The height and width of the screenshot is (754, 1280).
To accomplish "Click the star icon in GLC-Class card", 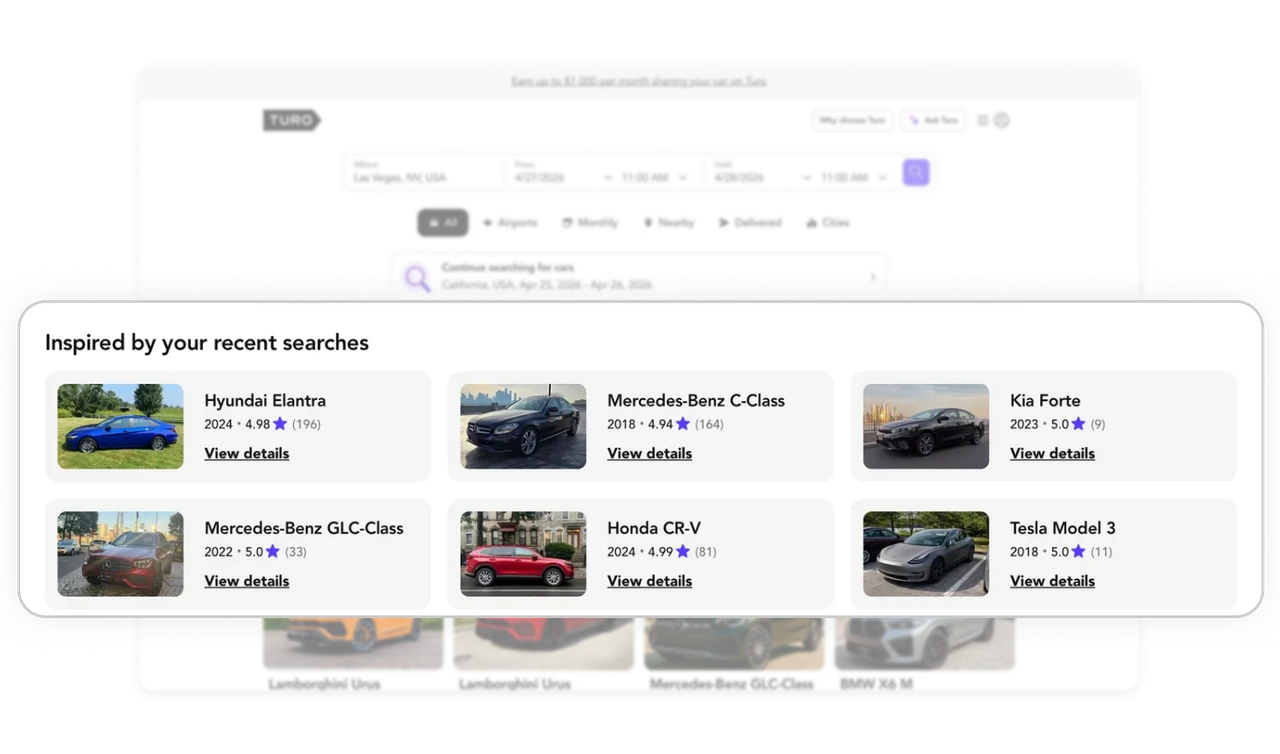I will [x=273, y=552].
